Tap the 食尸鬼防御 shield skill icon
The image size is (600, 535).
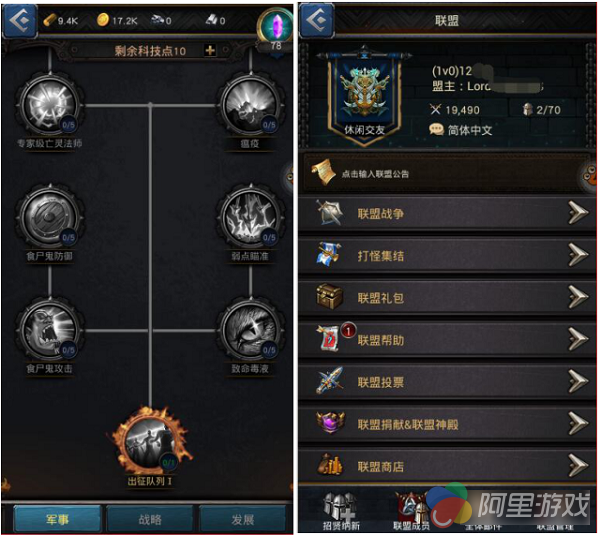49,217
